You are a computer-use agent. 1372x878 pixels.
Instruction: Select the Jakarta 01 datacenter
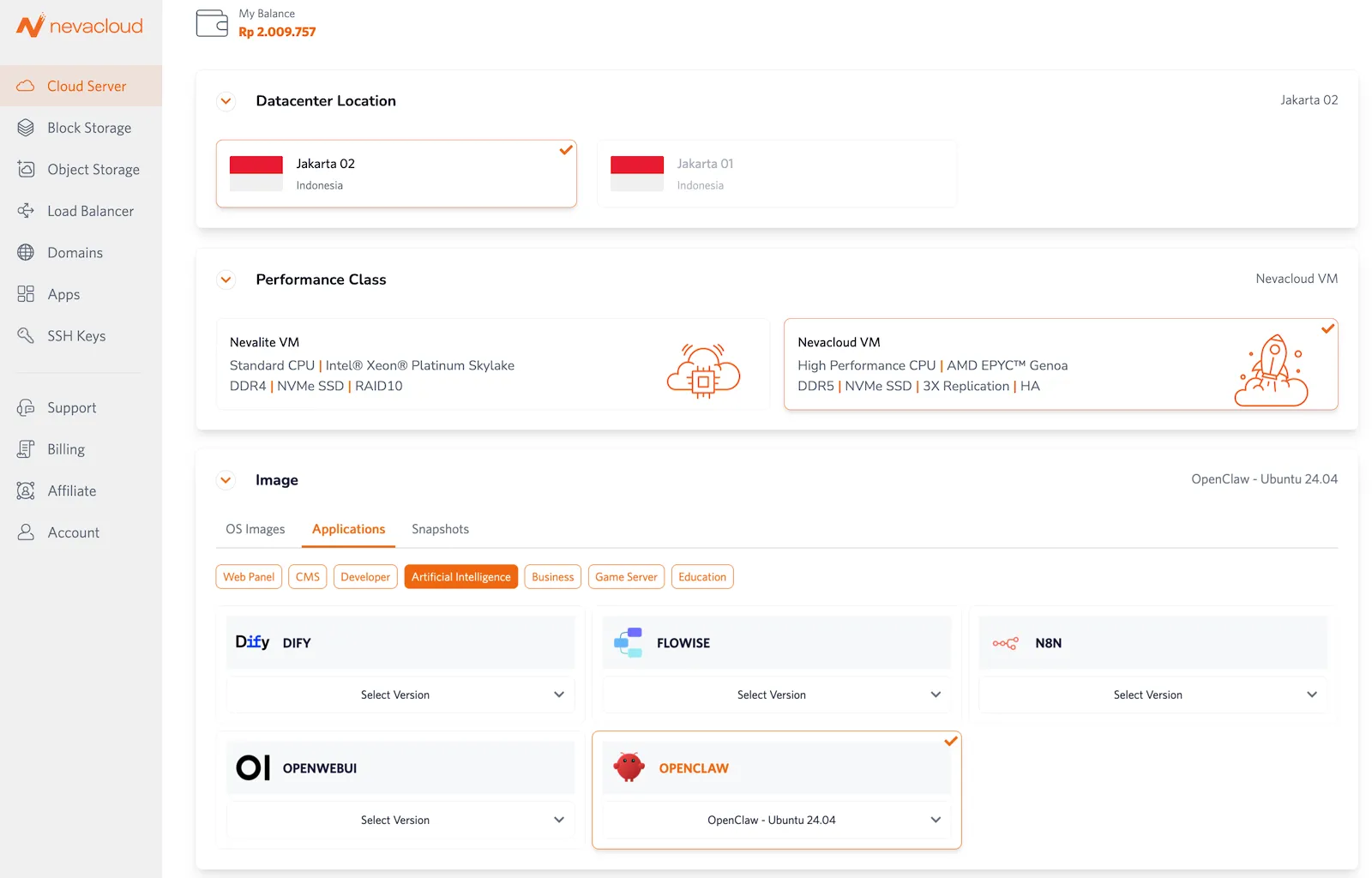click(x=775, y=173)
